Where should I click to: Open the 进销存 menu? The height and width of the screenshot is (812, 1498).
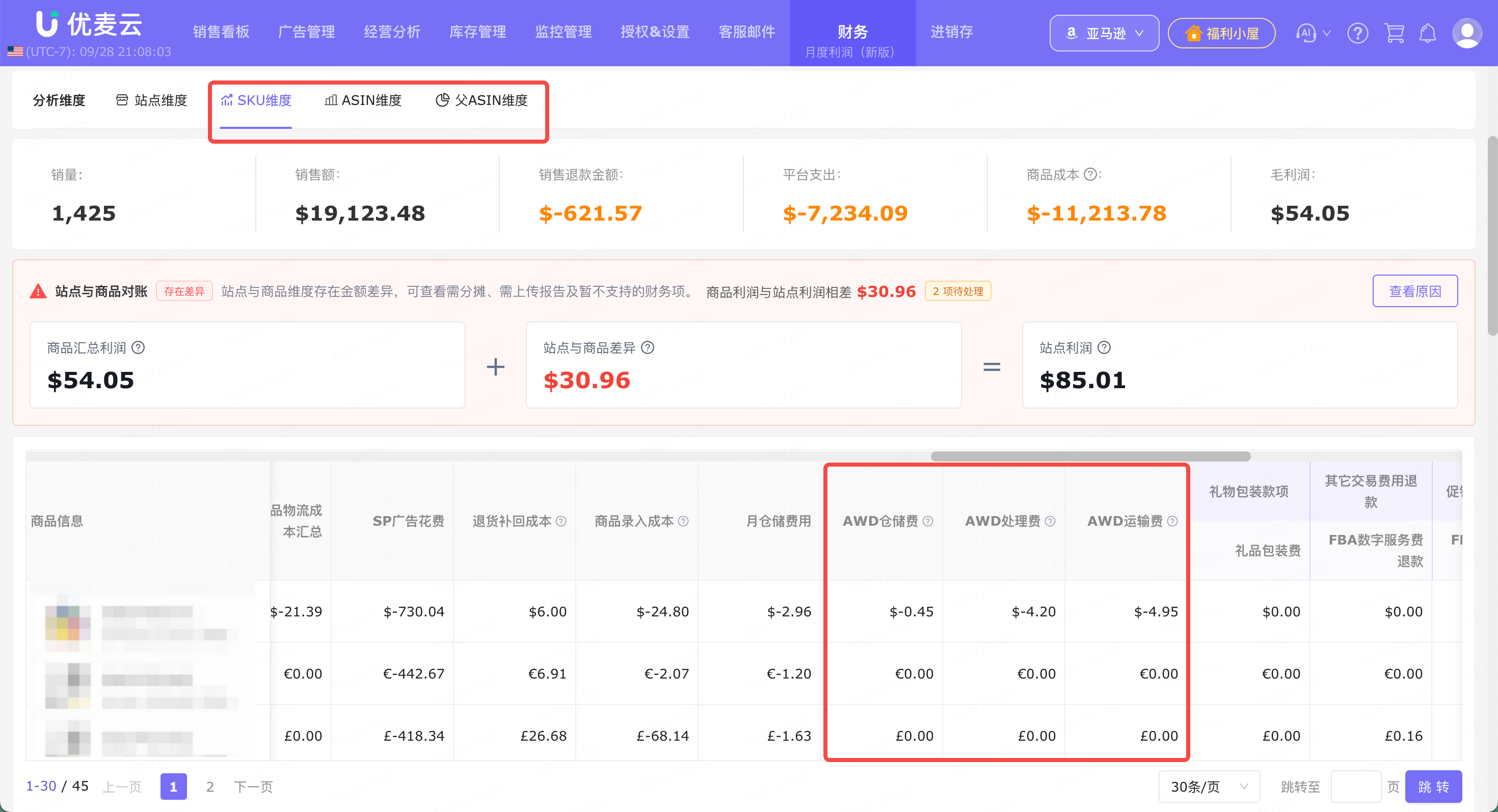pyautogui.click(x=951, y=32)
